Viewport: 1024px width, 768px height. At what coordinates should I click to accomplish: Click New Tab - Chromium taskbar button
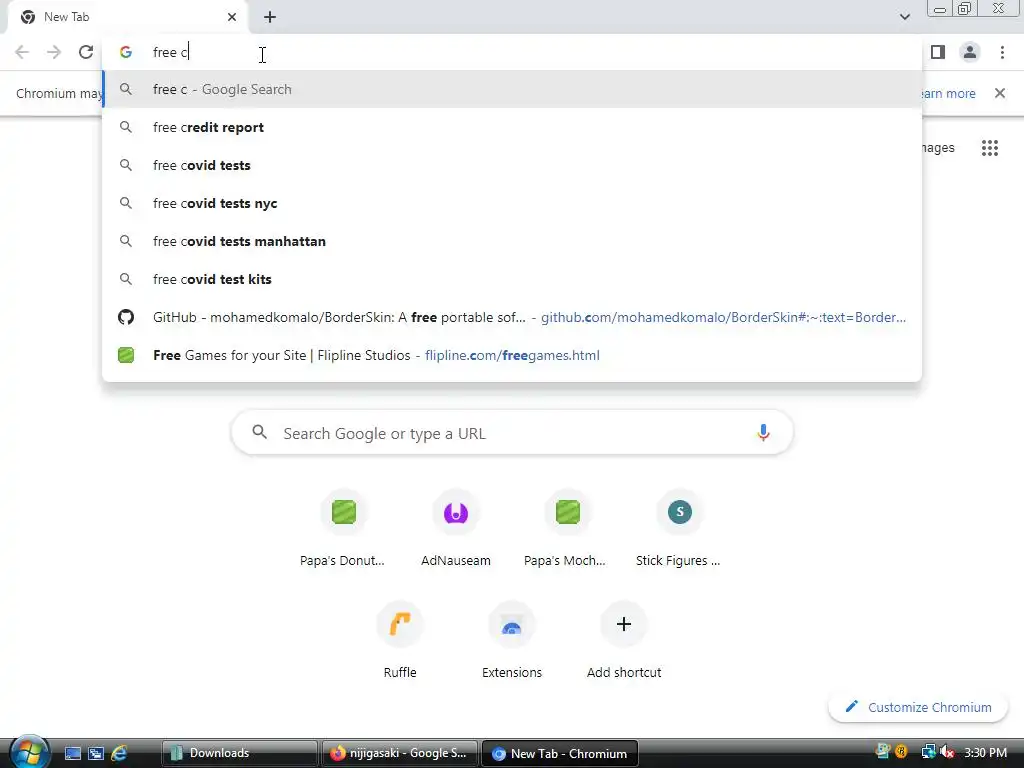560,753
